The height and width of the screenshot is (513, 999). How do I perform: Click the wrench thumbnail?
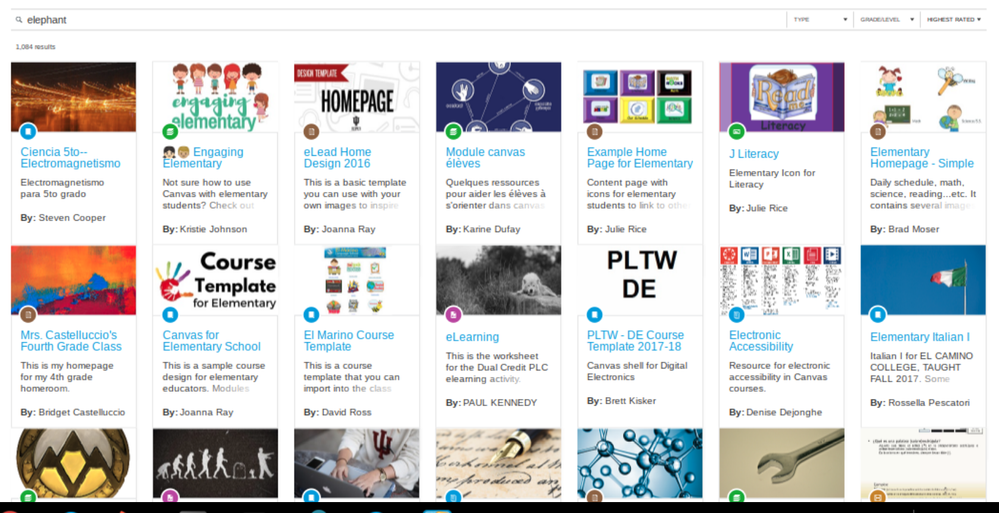click(782, 463)
